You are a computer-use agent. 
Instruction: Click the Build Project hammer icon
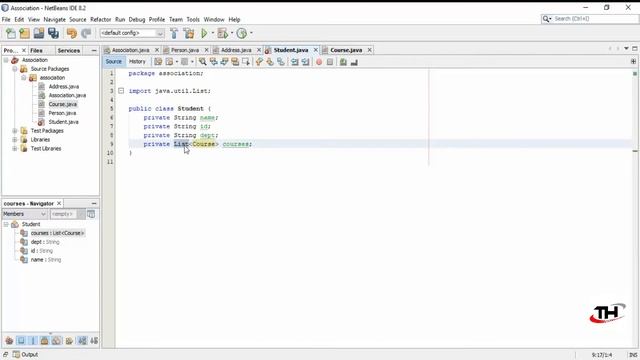(x=174, y=33)
